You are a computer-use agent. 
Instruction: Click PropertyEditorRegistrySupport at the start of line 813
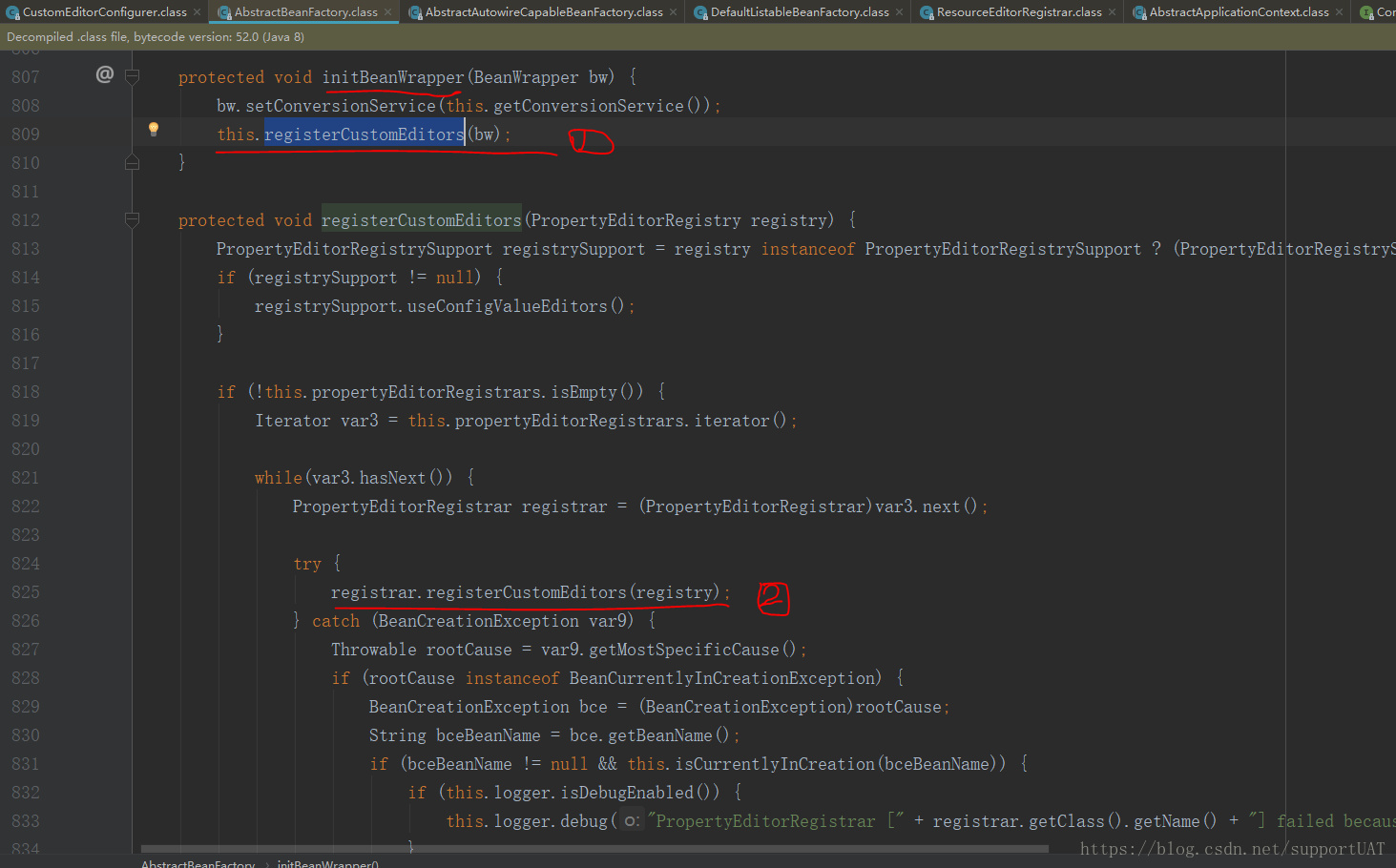pyautogui.click(x=354, y=249)
